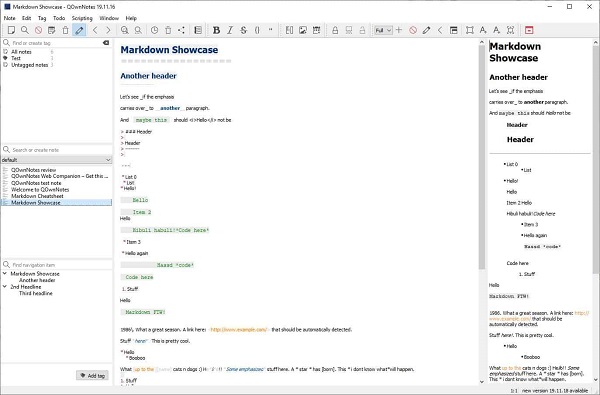This screenshot has height=395, width=600.
Task: Open replace text in note tool
Action: 138,30
